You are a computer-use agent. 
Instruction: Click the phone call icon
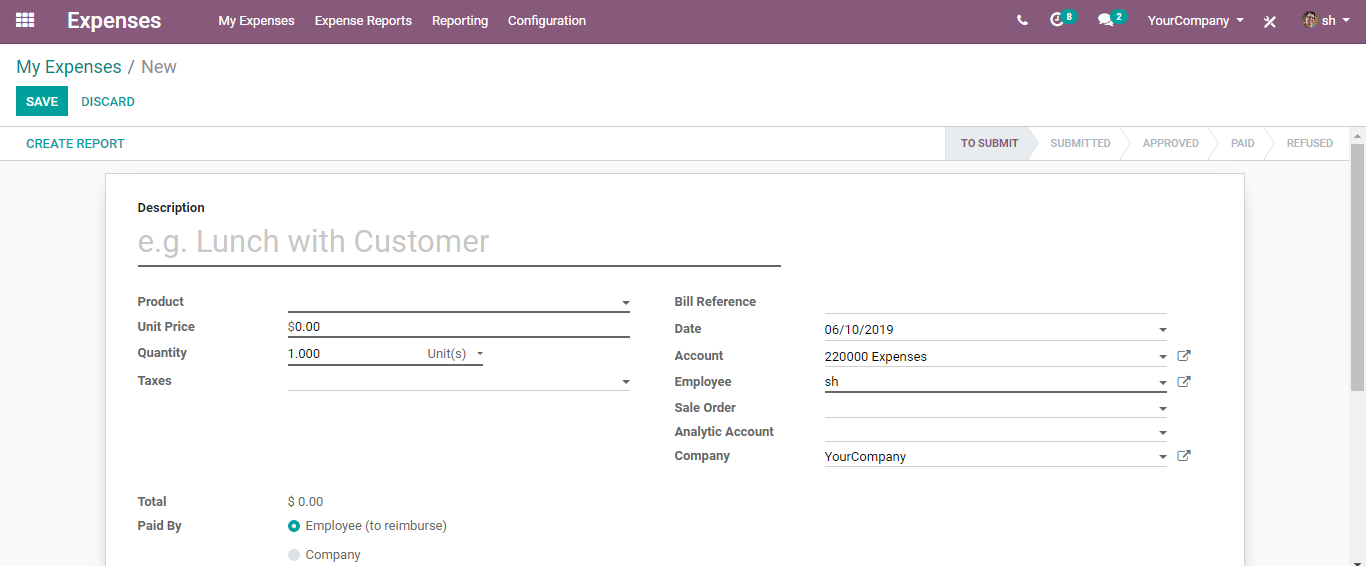click(x=1022, y=20)
